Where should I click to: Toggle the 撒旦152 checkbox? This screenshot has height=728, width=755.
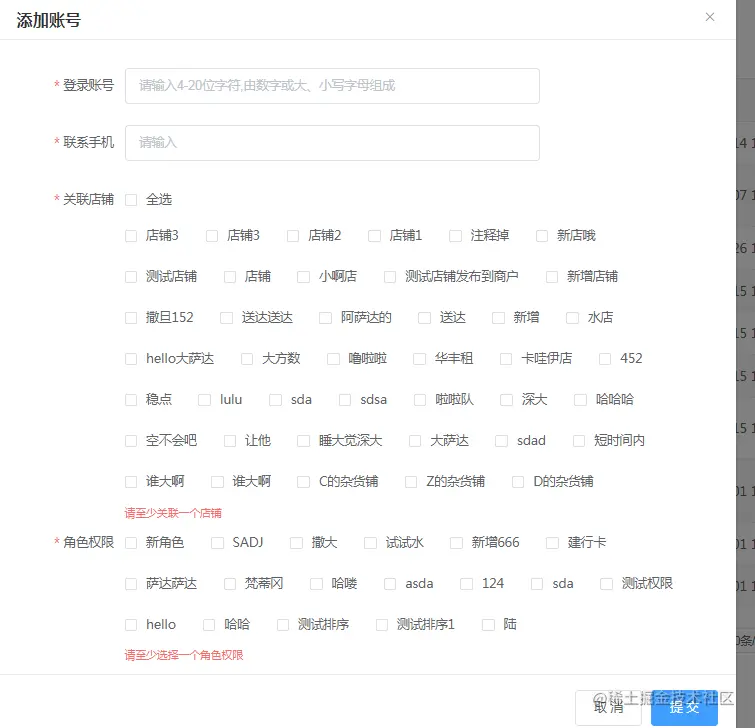[131, 318]
